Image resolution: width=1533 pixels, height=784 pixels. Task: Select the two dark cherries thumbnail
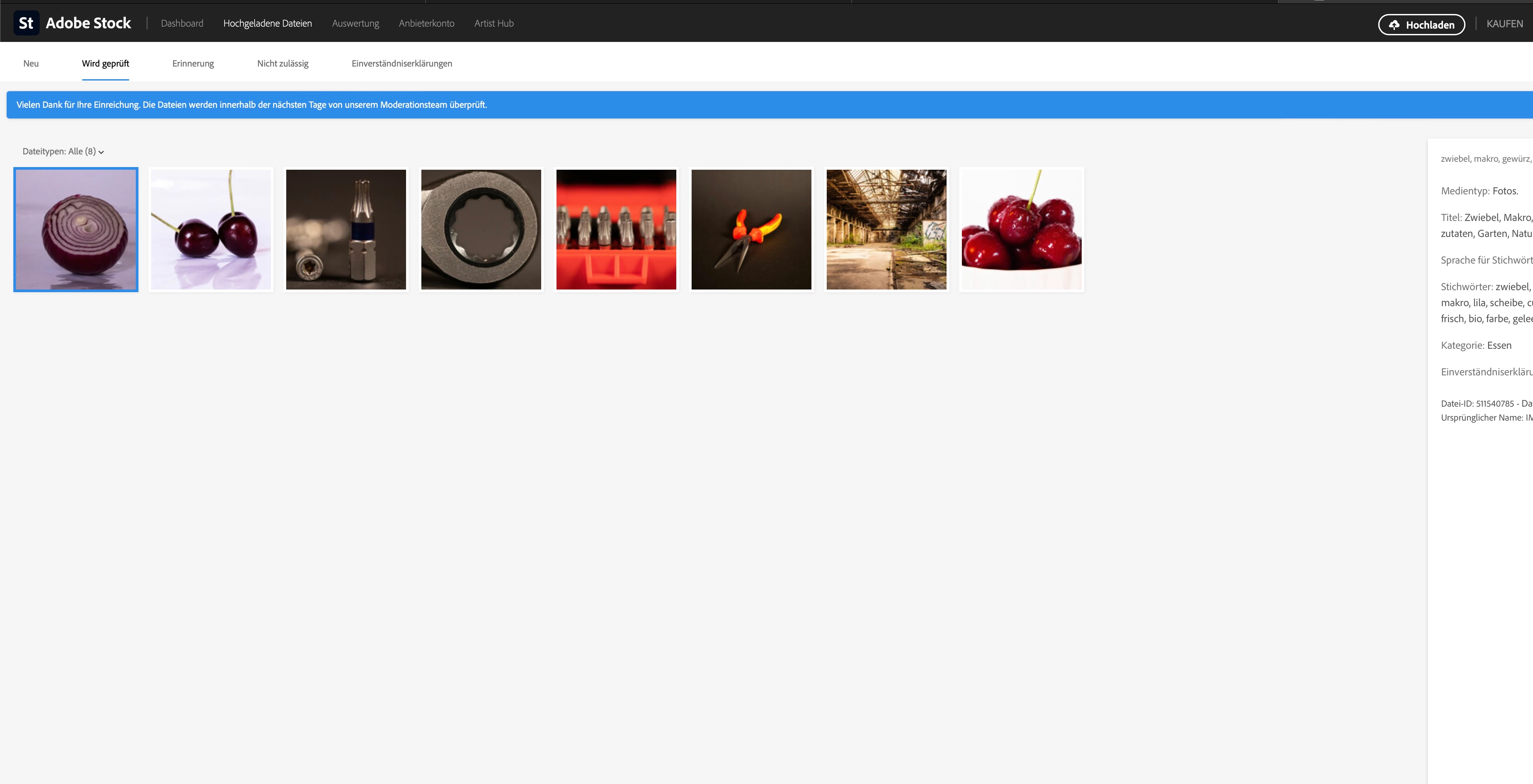[x=211, y=230]
